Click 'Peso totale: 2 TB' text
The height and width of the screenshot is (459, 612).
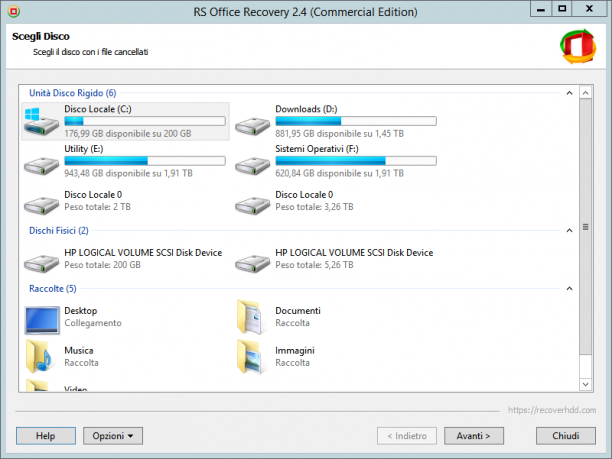98,207
